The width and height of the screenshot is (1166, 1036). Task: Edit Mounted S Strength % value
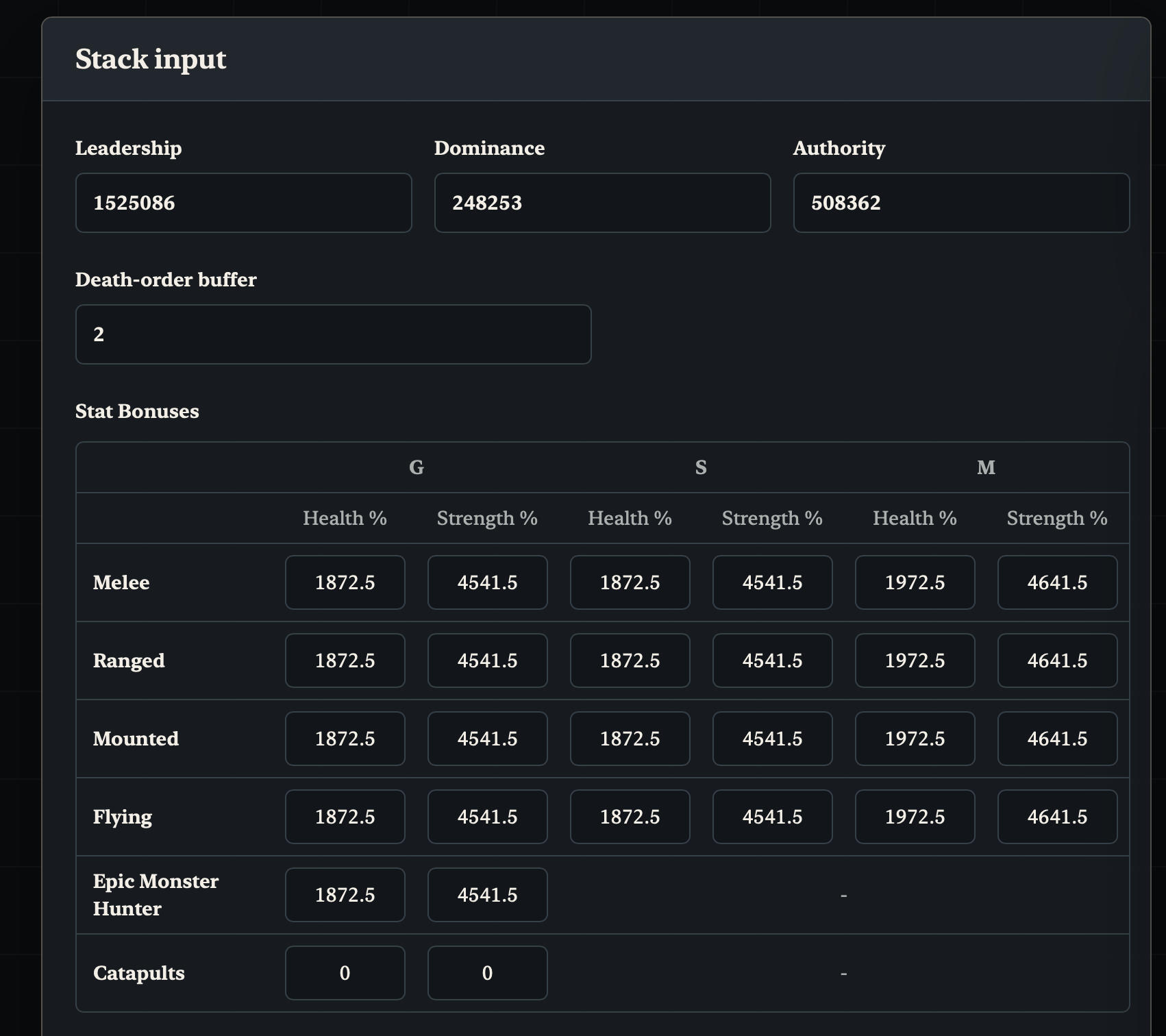click(772, 739)
